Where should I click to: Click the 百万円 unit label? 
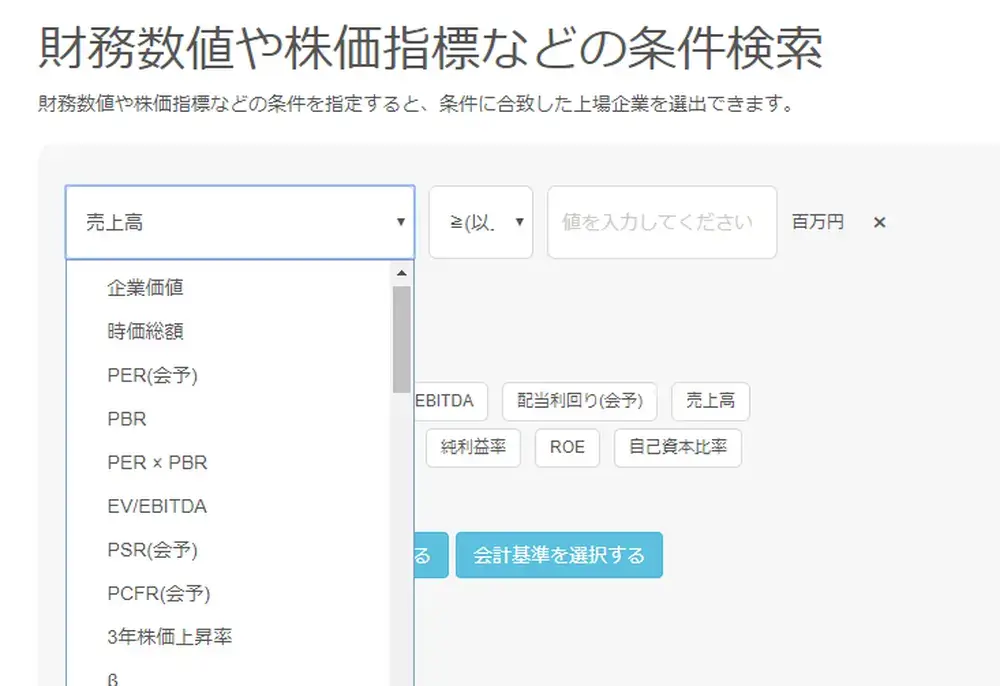(x=818, y=222)
